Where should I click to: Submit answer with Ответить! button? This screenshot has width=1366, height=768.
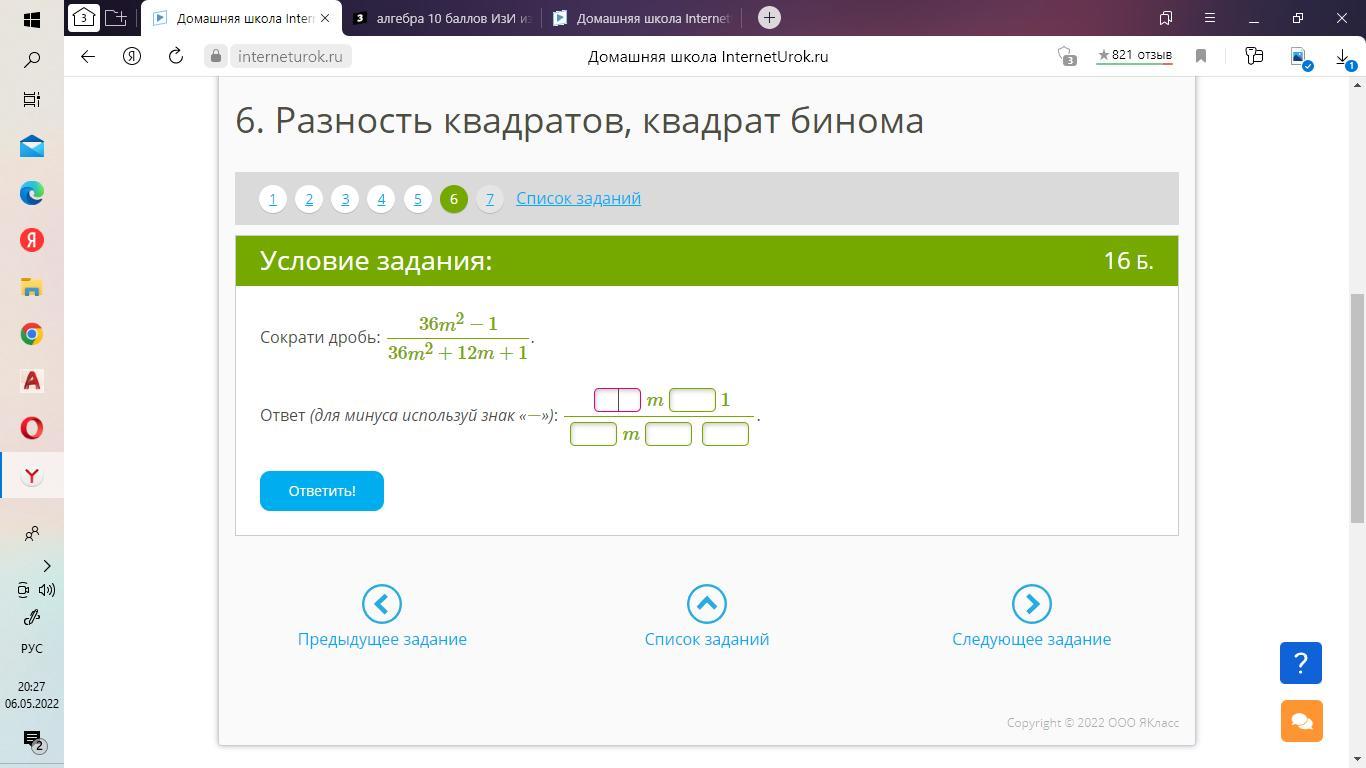322,491
